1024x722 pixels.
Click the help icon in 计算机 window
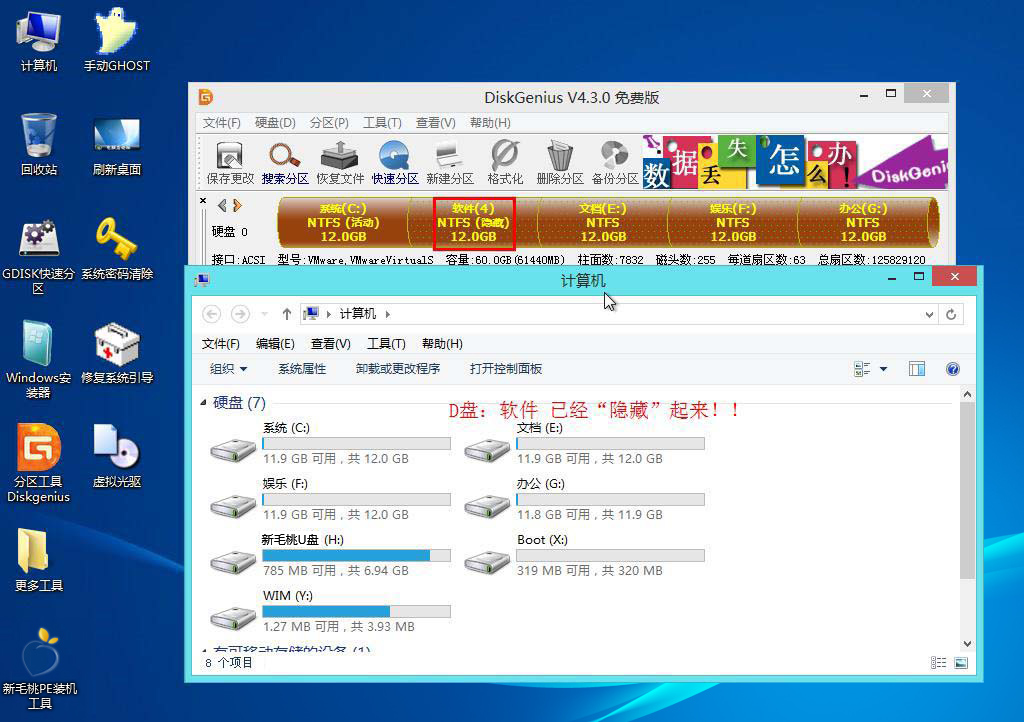[x=952, y=369]
